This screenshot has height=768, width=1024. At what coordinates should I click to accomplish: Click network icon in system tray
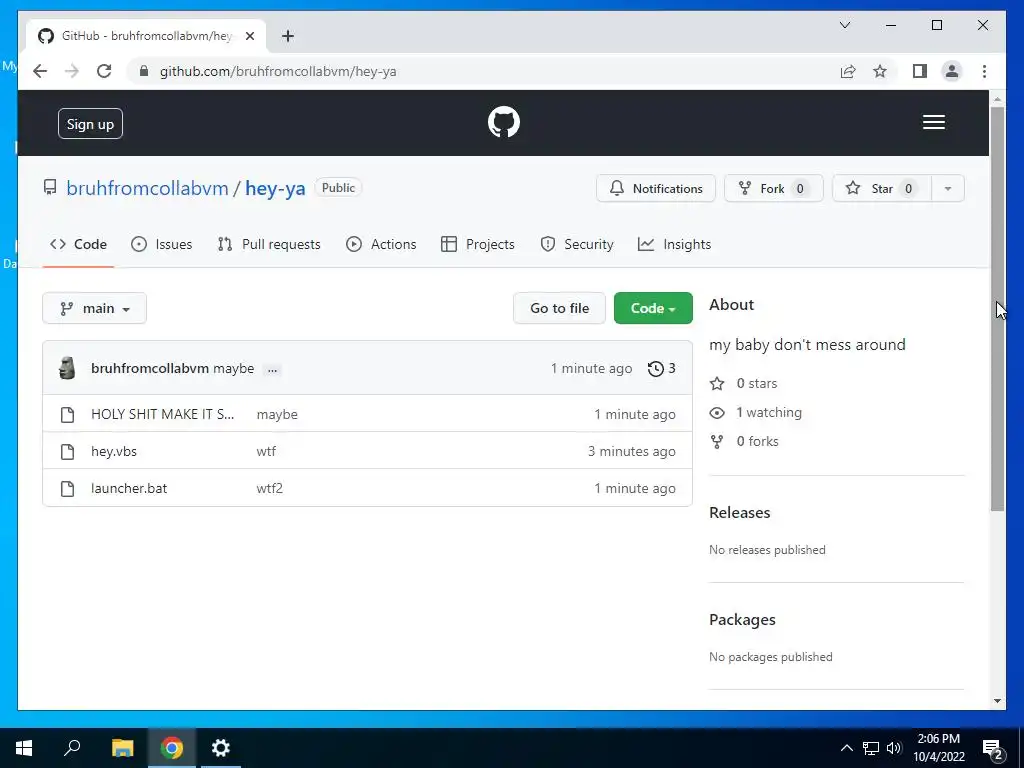(871, 748)
